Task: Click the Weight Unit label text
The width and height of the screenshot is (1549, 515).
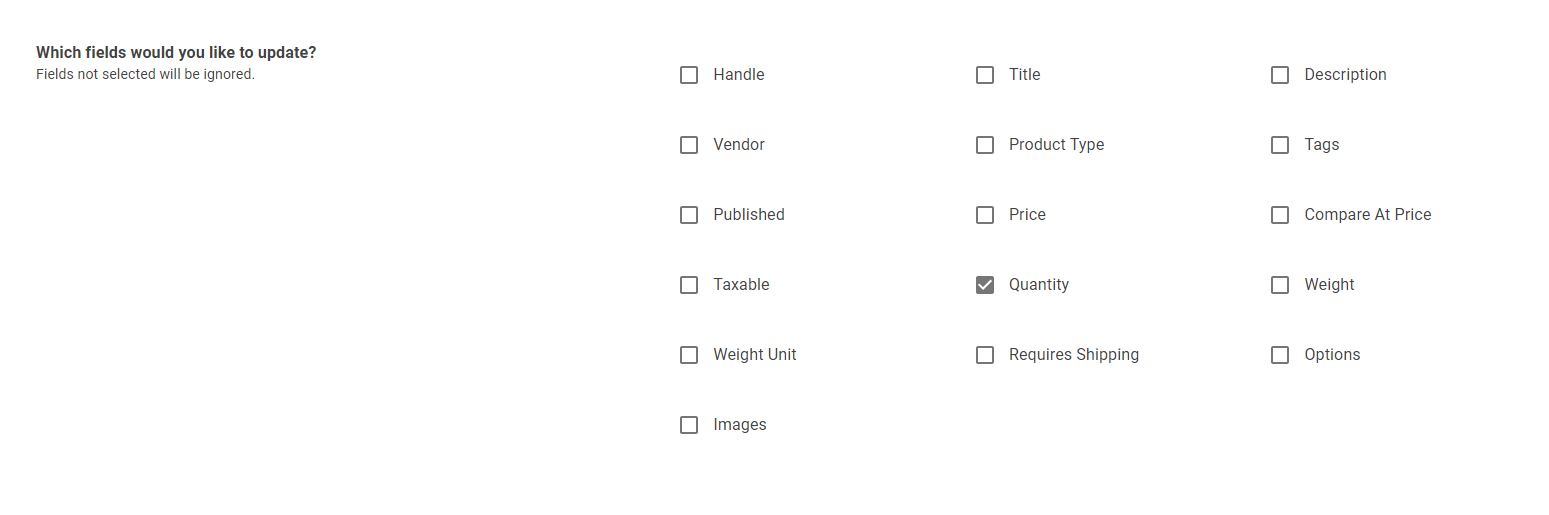Action: [754, 355]
